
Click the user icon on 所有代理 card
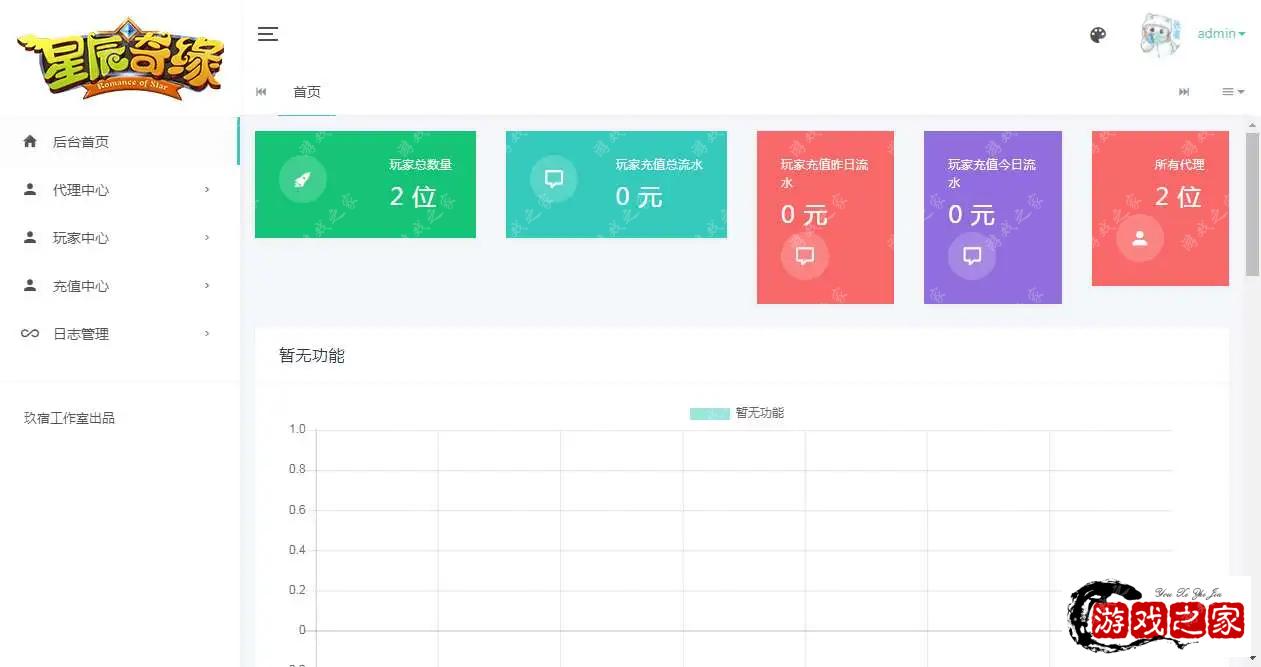(x=1139, y=239)
